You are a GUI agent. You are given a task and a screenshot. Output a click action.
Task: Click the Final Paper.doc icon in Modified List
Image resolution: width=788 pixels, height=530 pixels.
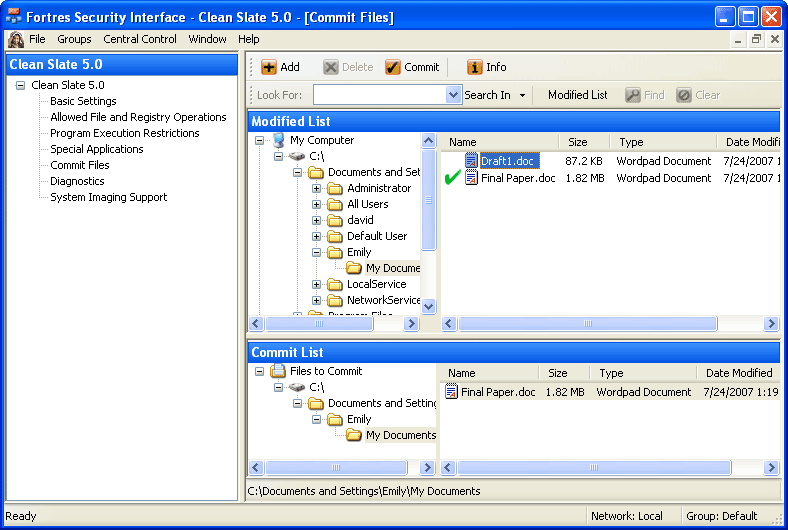[x=471, y=178]
